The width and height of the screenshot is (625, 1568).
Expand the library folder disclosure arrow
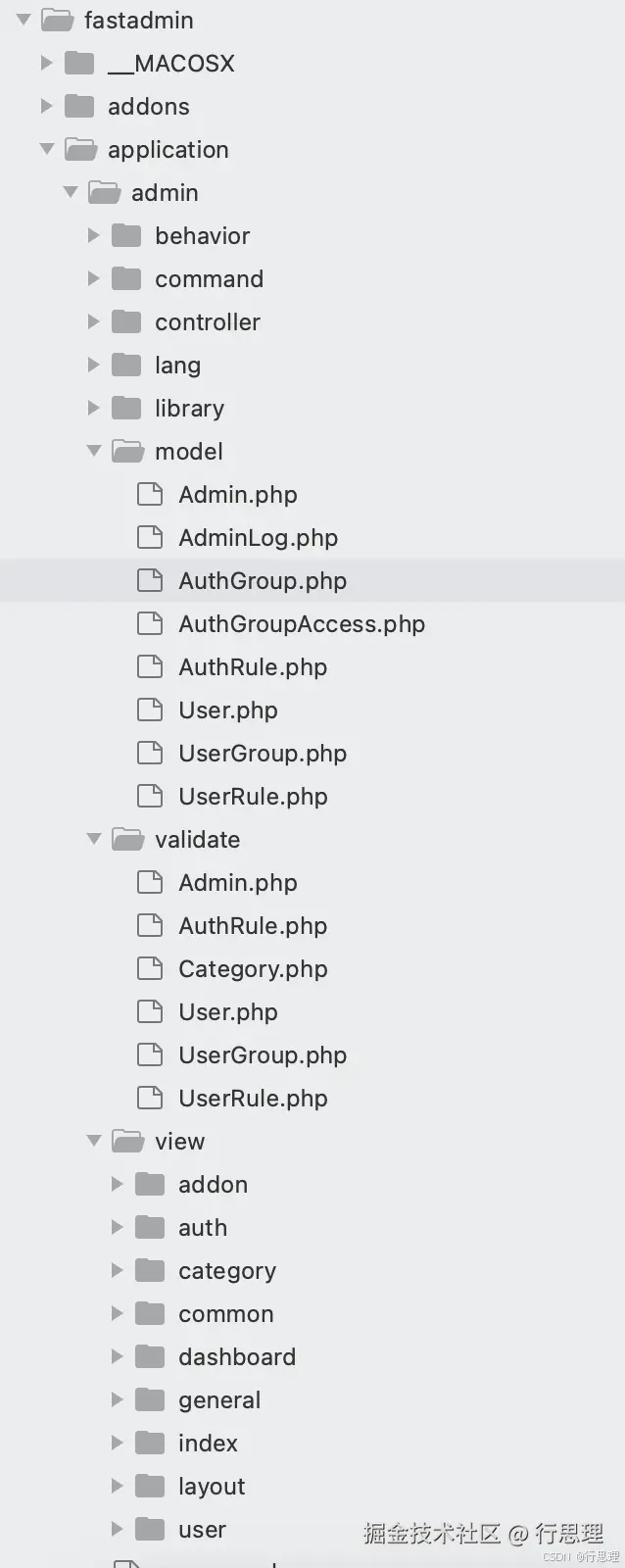(x=94, y=408)
